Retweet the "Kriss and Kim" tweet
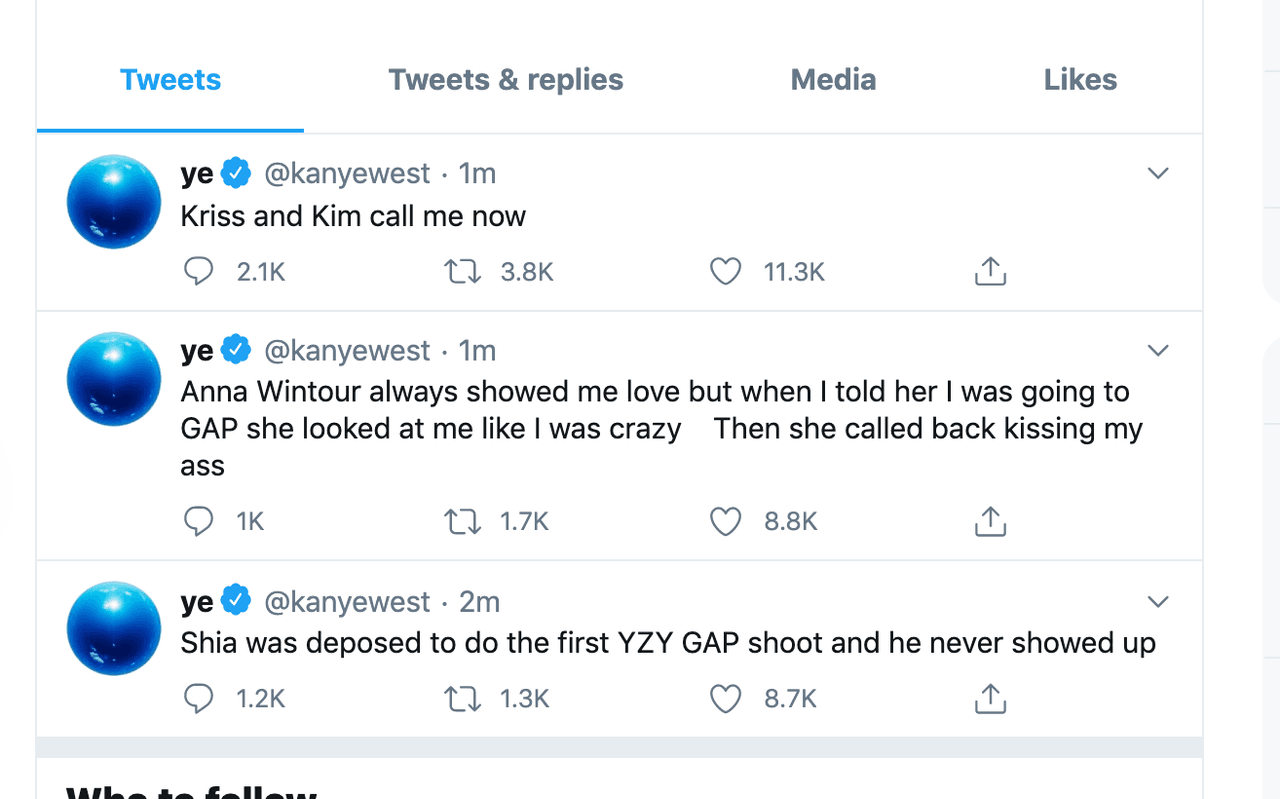 pyautogui.click(x=462, y=271)
